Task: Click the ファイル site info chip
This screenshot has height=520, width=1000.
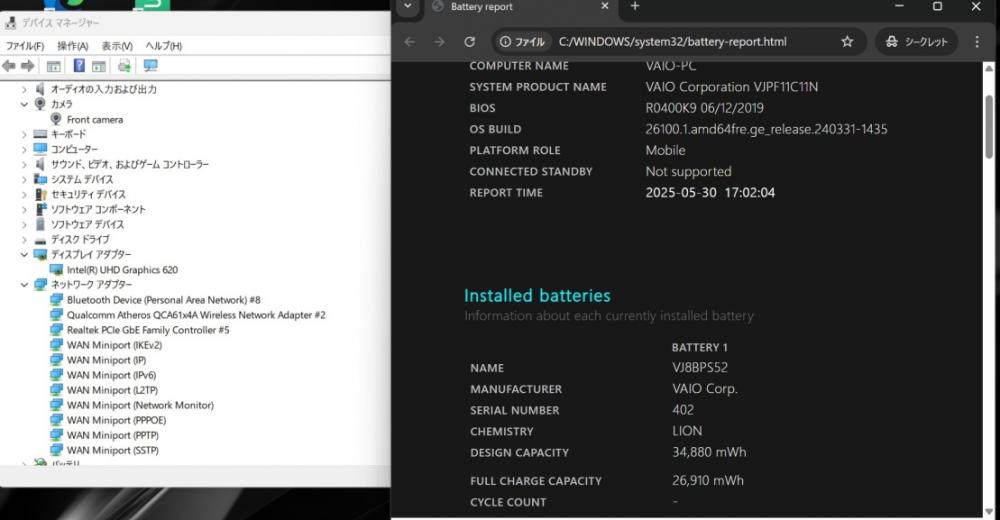Action: 522,41
